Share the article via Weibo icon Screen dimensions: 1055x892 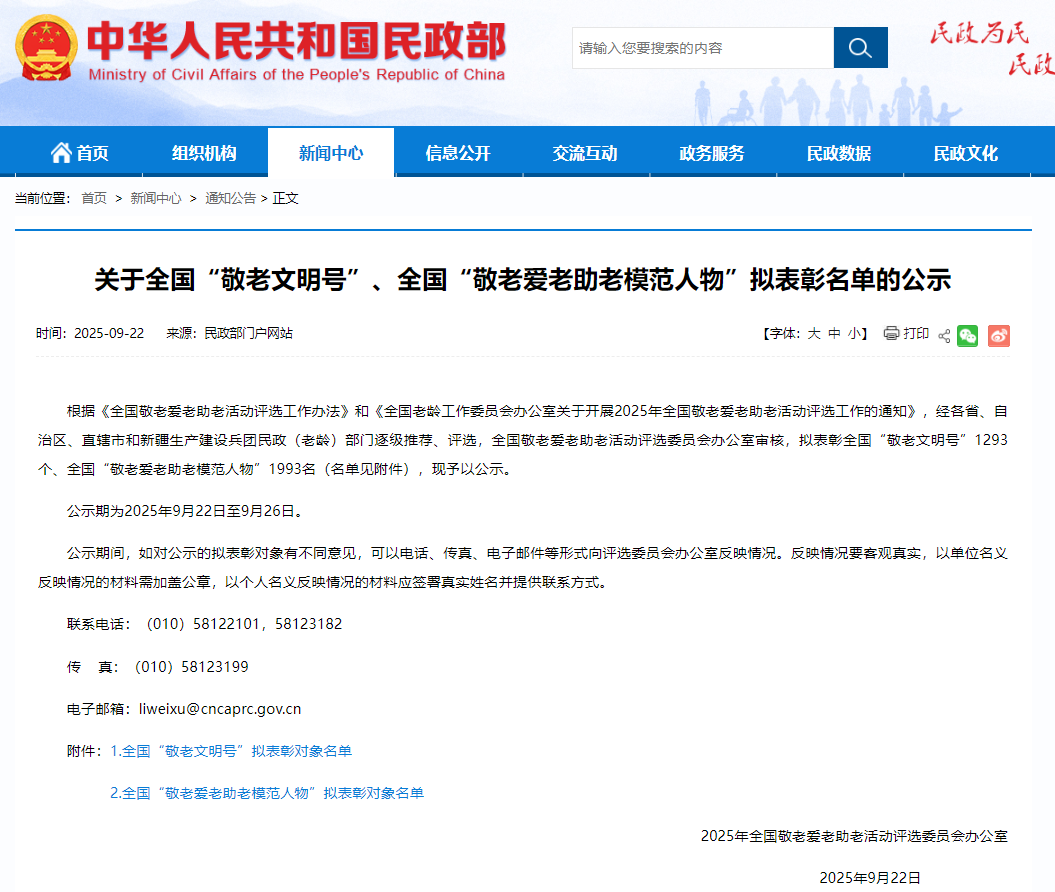998,336
